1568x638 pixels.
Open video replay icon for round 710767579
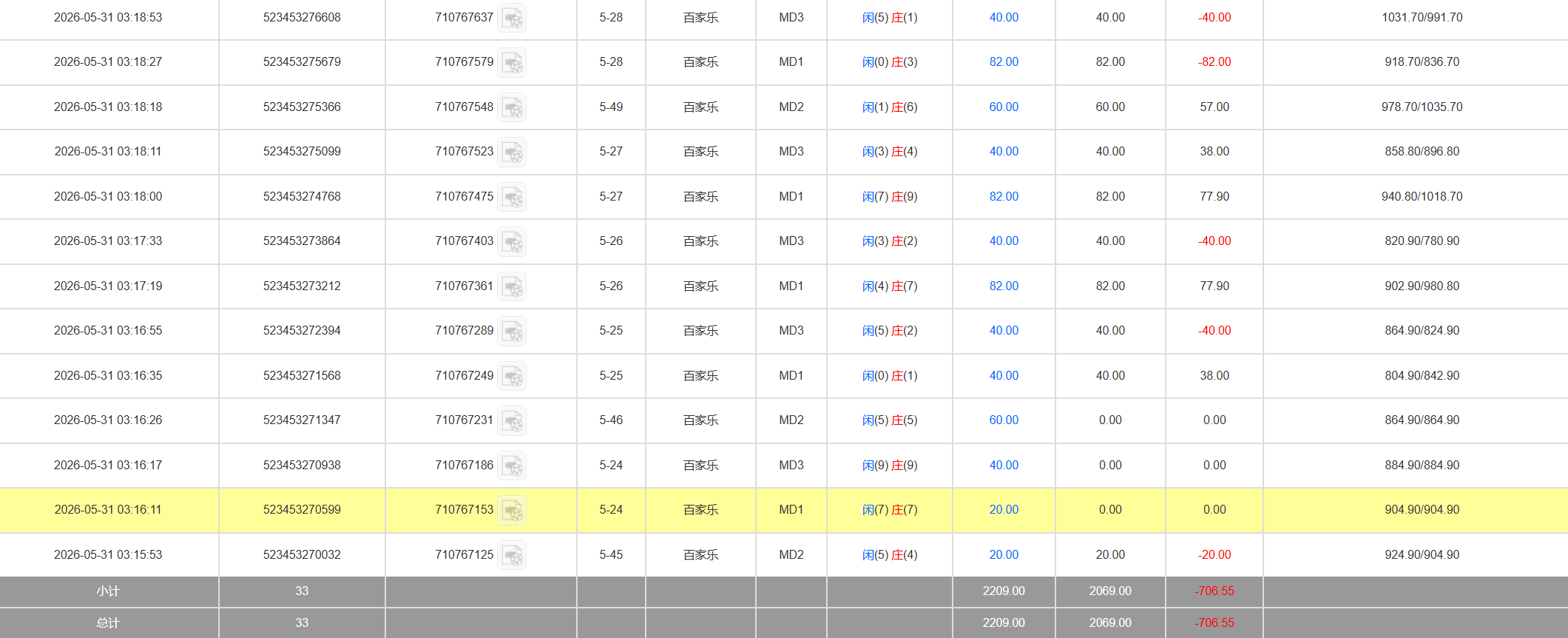pyautogui.click(x=512, y=62)
